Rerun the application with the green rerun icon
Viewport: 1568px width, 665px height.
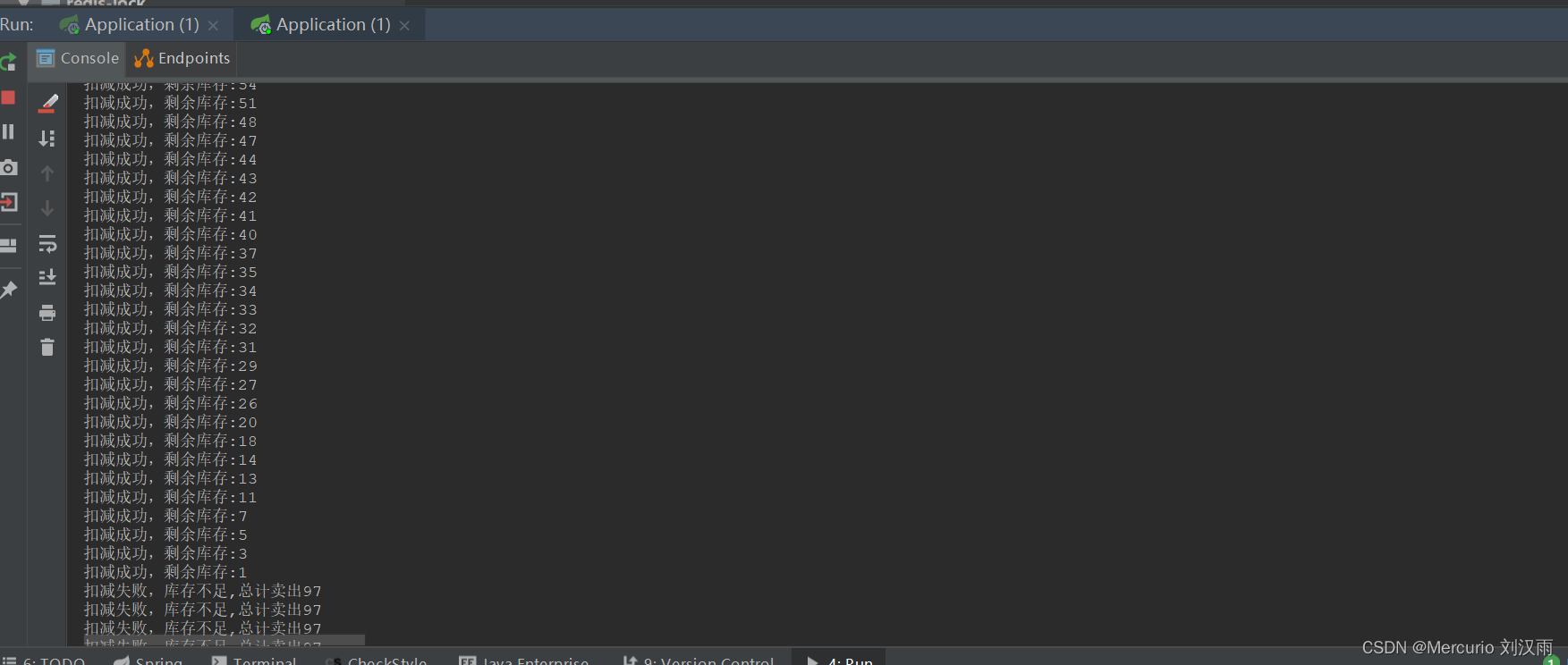tap(8, 62)
